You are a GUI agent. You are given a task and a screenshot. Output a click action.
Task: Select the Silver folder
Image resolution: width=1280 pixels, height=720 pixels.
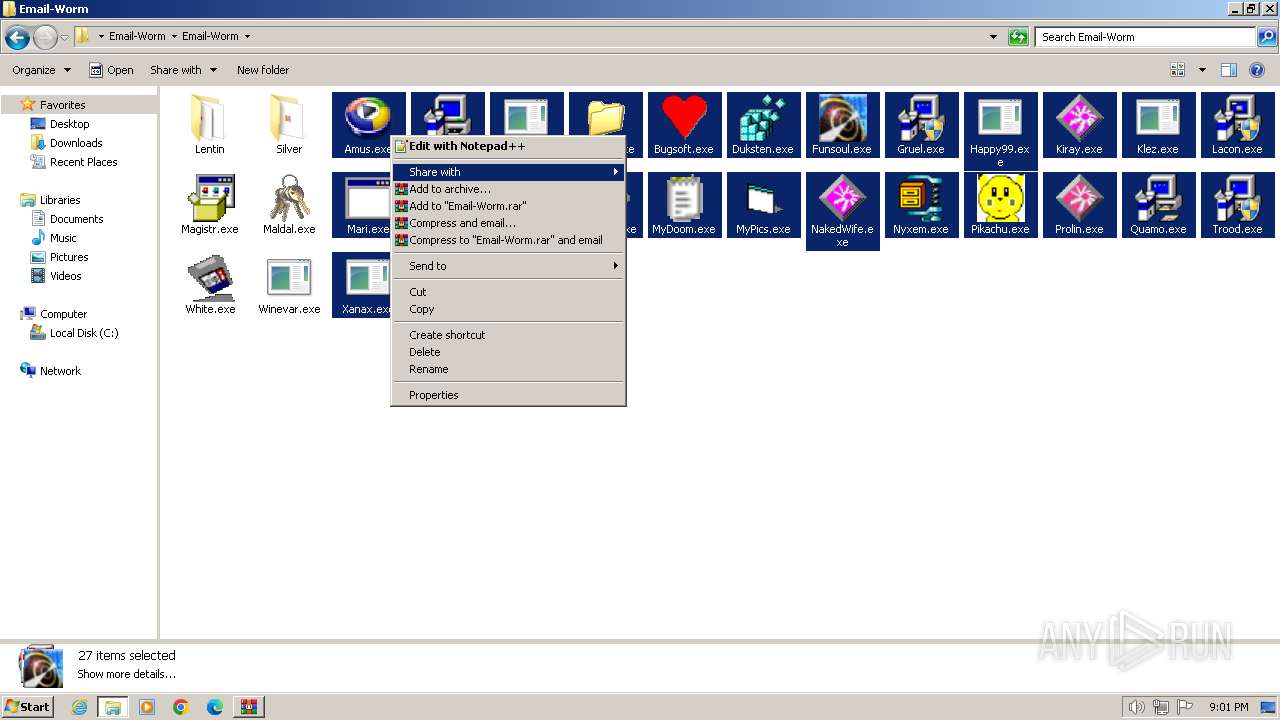[x=289, y=125]
